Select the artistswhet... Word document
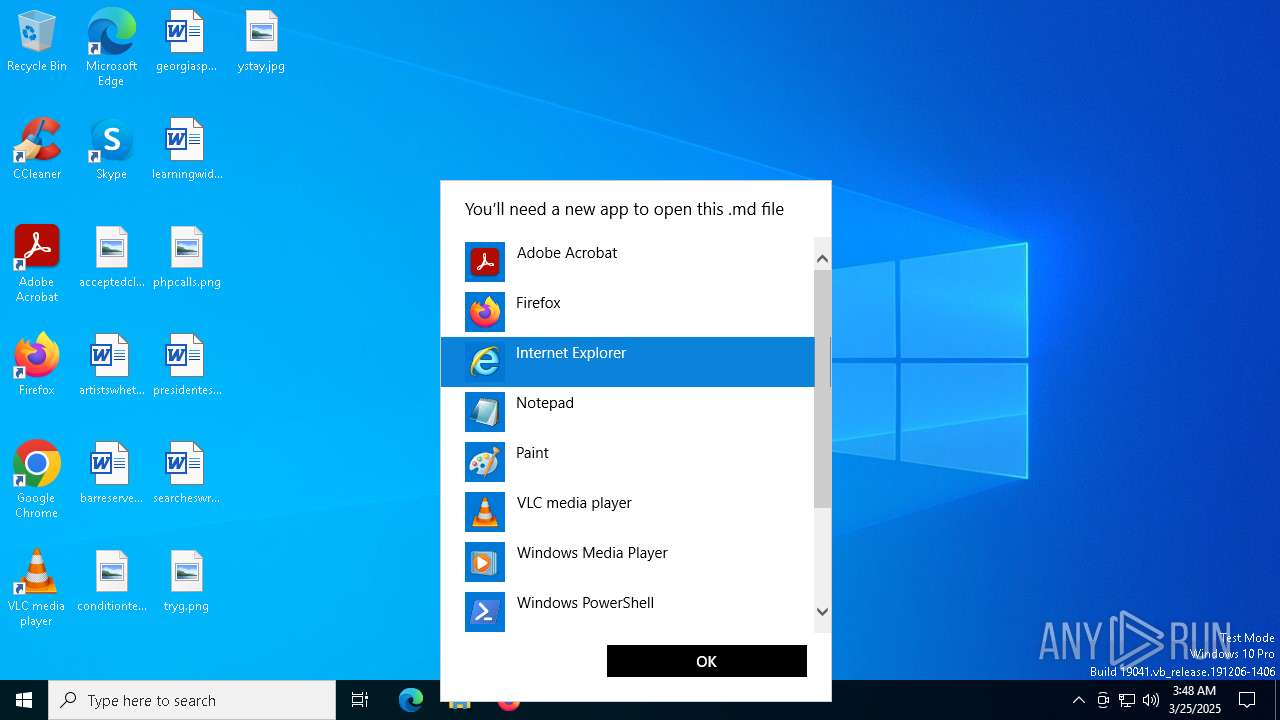1280x720 pixels. [112, 365]
